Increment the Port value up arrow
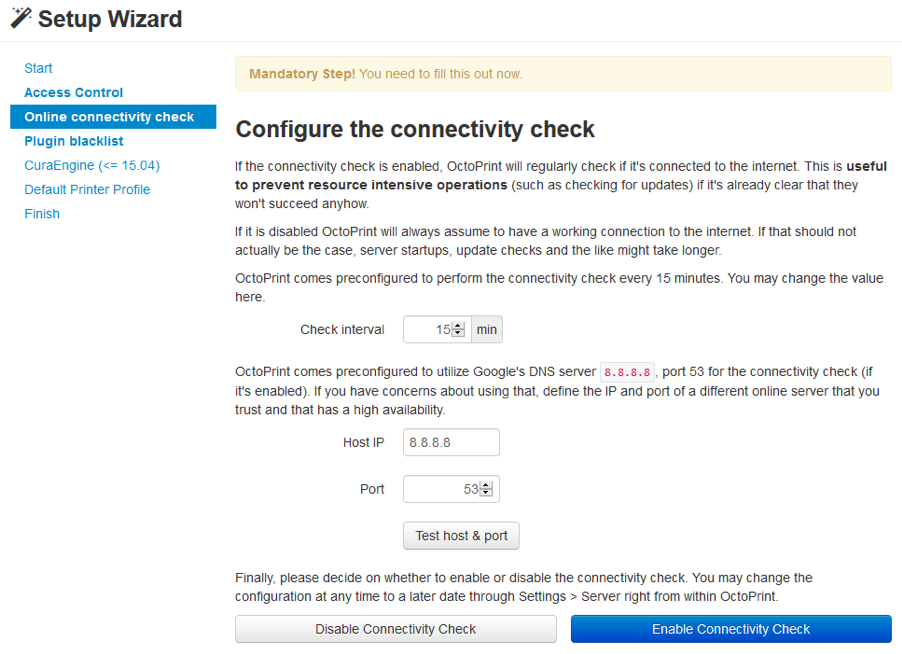This screenshot has height=654, width=902. tap(486, 485)
